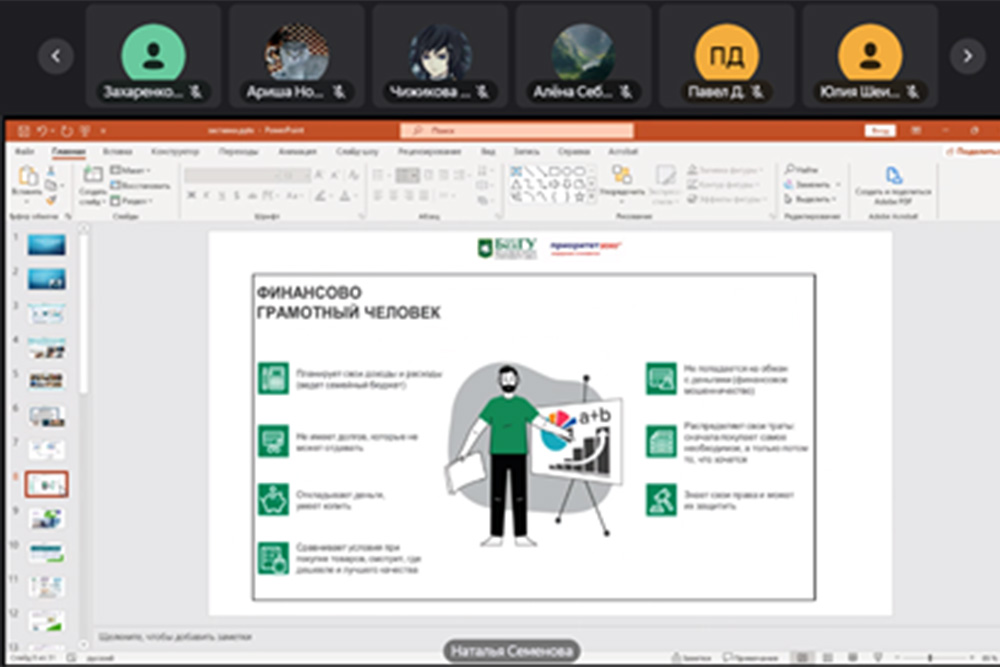Show next meeting participants with right arrow

point(967,56)
